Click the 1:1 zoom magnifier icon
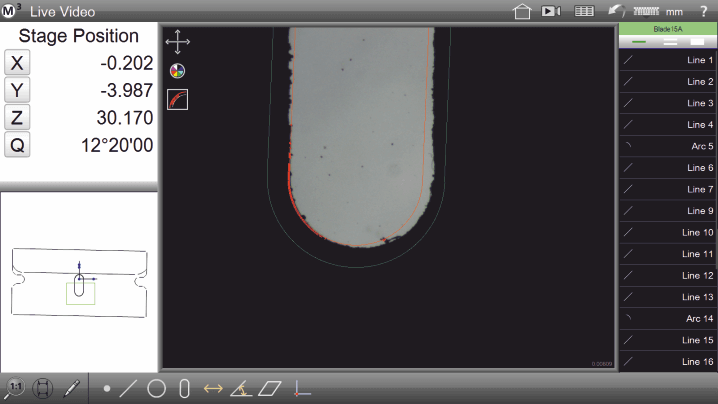The height and width of the screenshot is (404, 718). coord(16,388)
